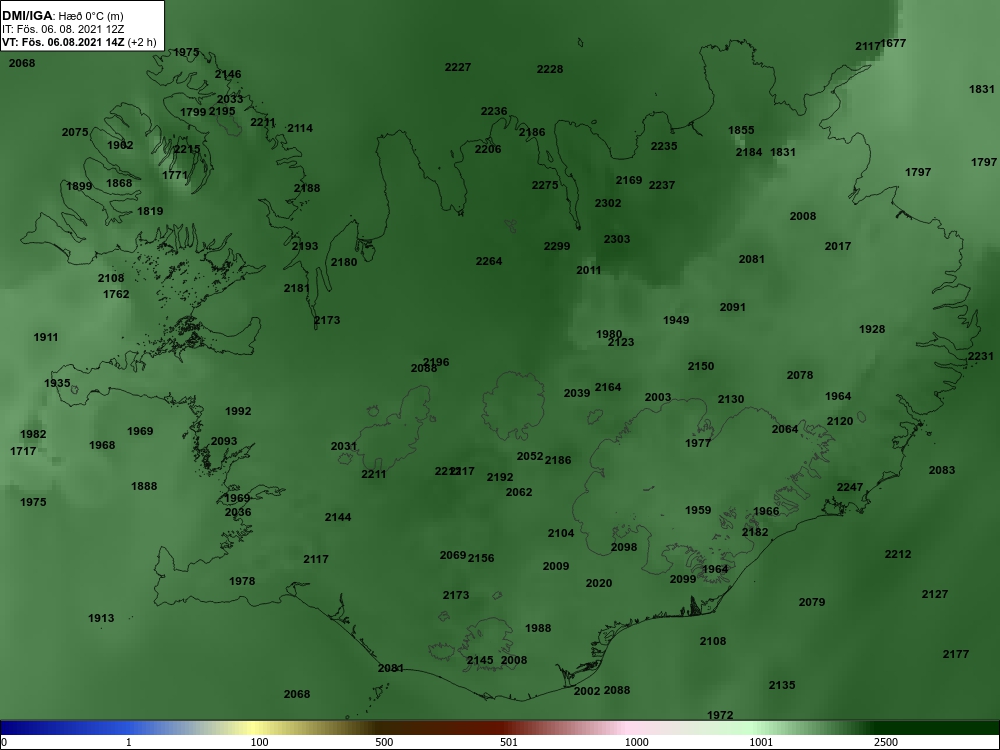Click the map value 2020

tap(599, 583)
